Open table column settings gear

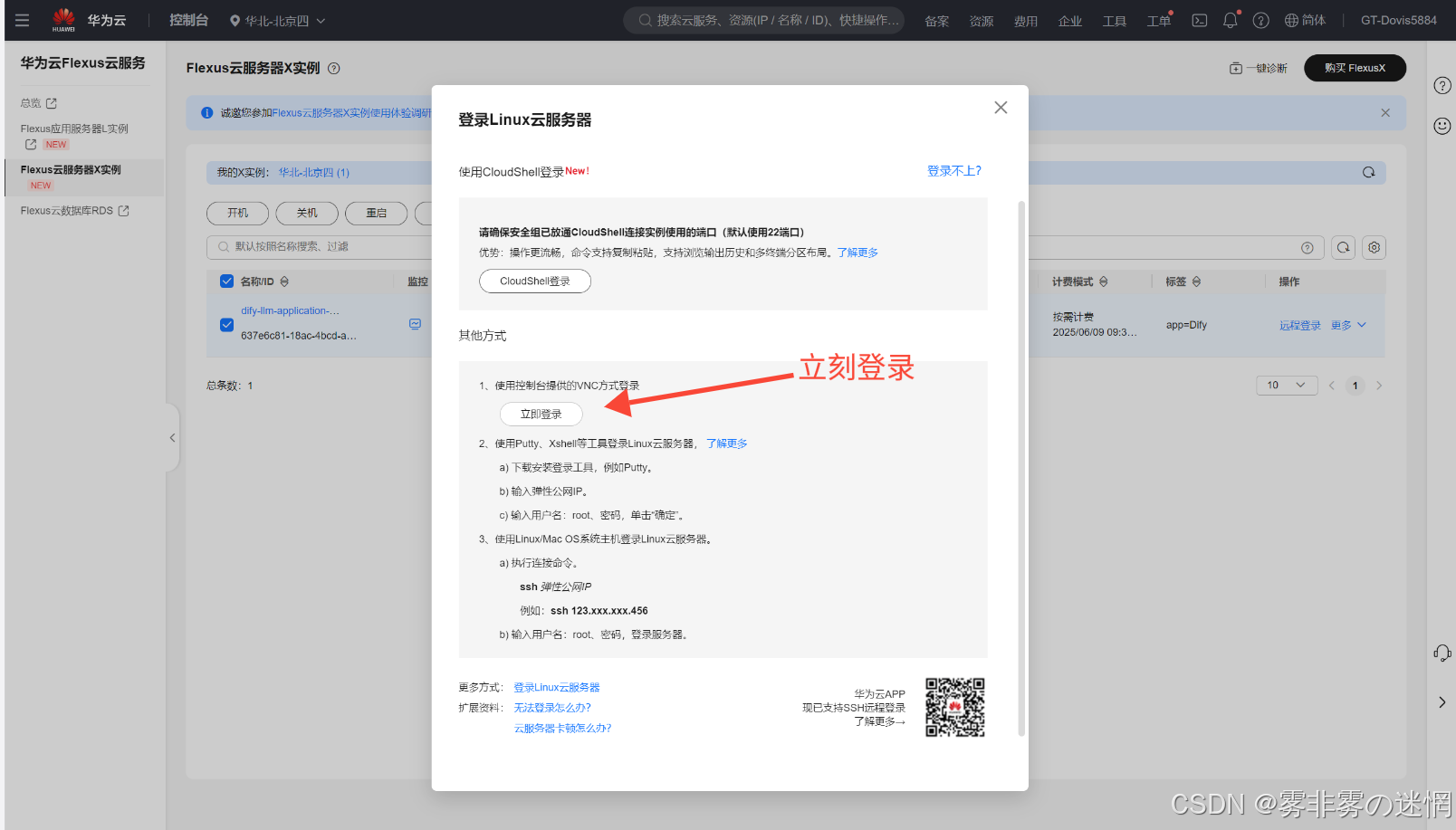[1374, 247]
